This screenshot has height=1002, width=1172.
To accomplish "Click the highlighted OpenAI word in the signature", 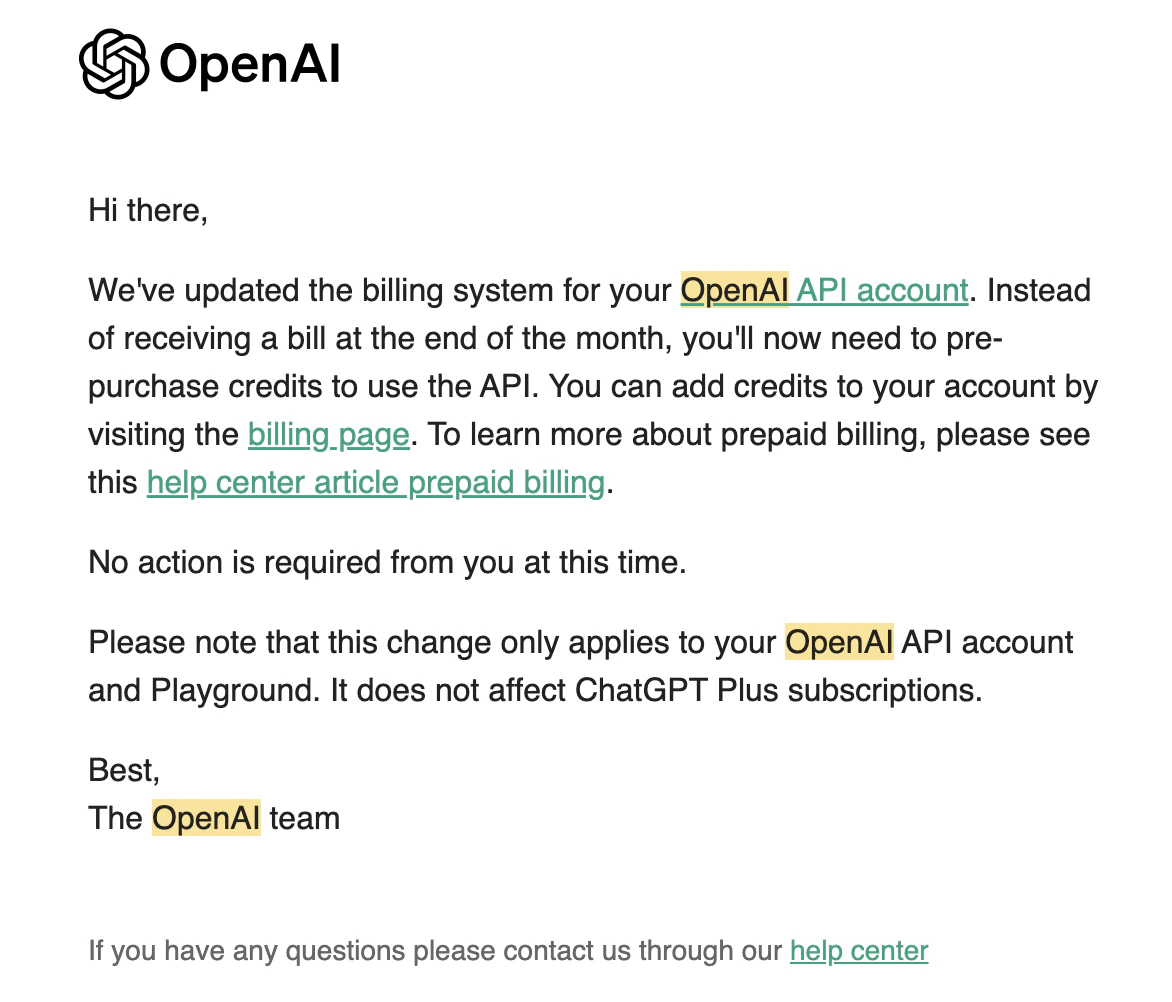I will click(x=206, y=818).
